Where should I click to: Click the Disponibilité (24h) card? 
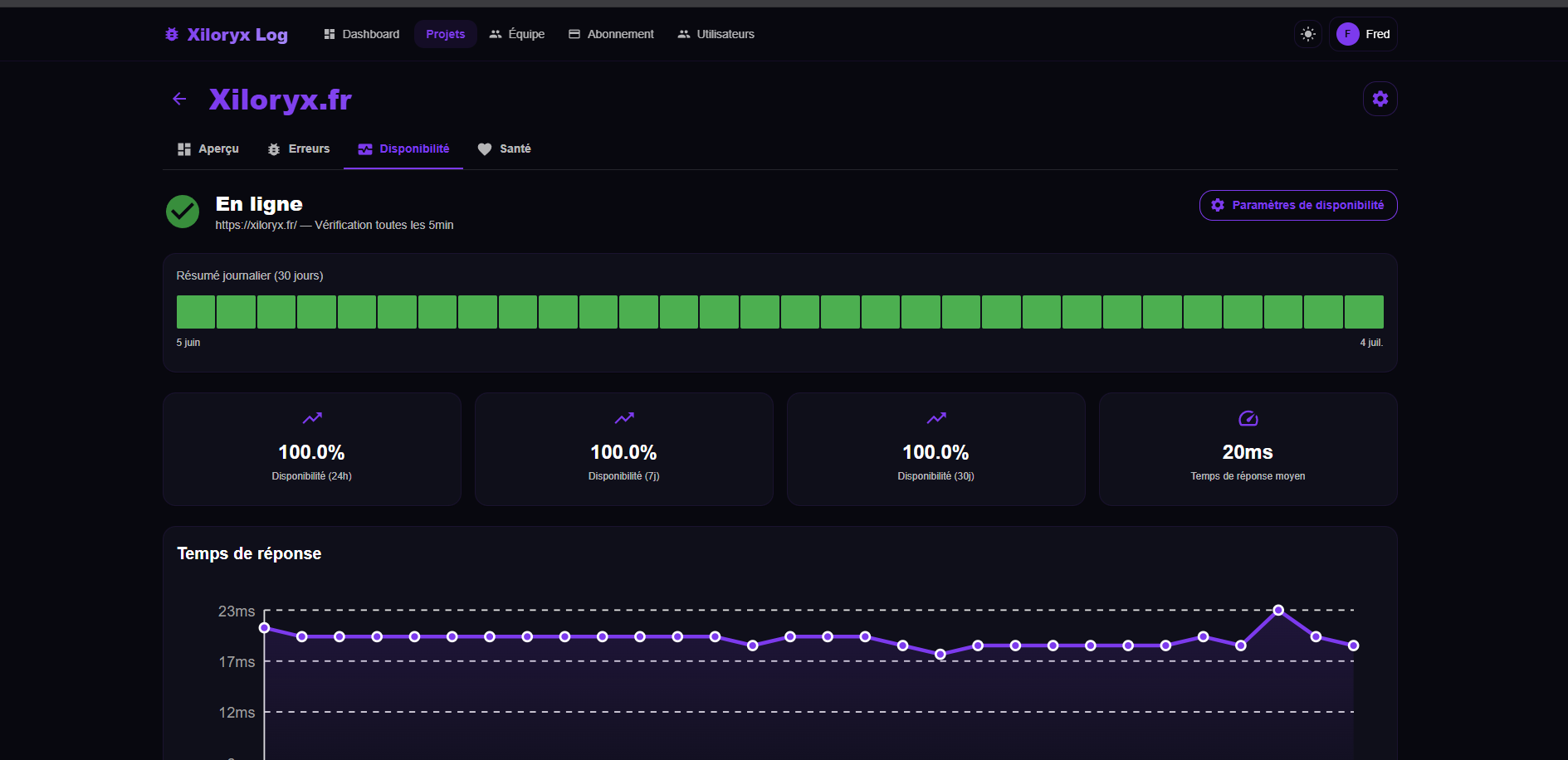coord(312,449)
